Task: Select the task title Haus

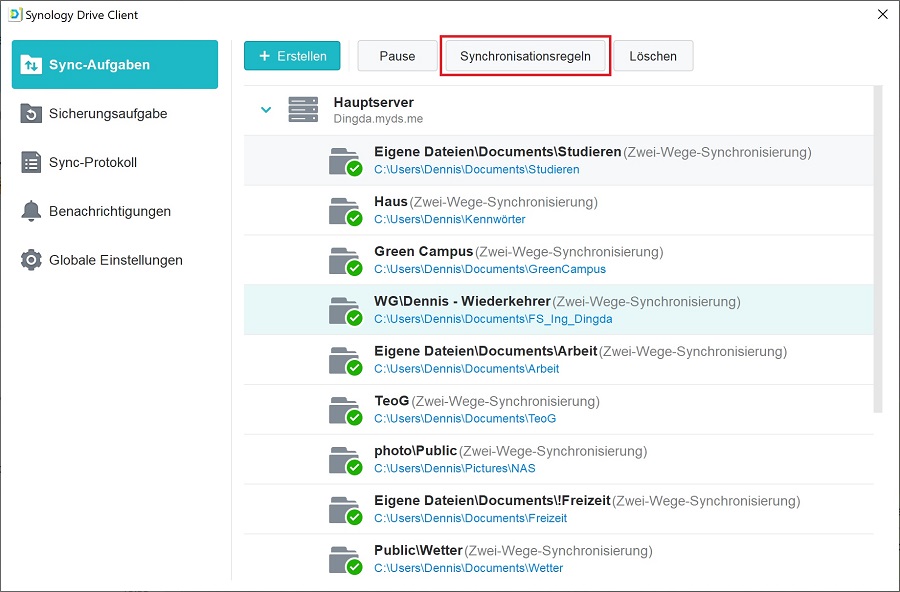Action: (x=391, y=202)
